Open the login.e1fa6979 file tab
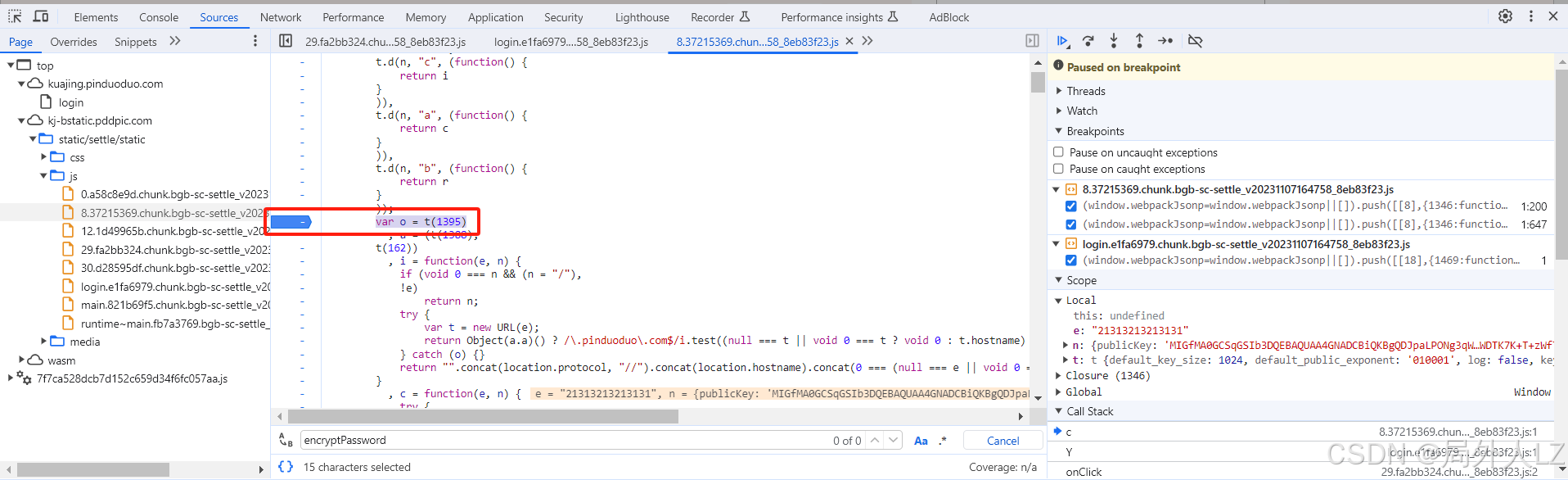 [571, 42]
